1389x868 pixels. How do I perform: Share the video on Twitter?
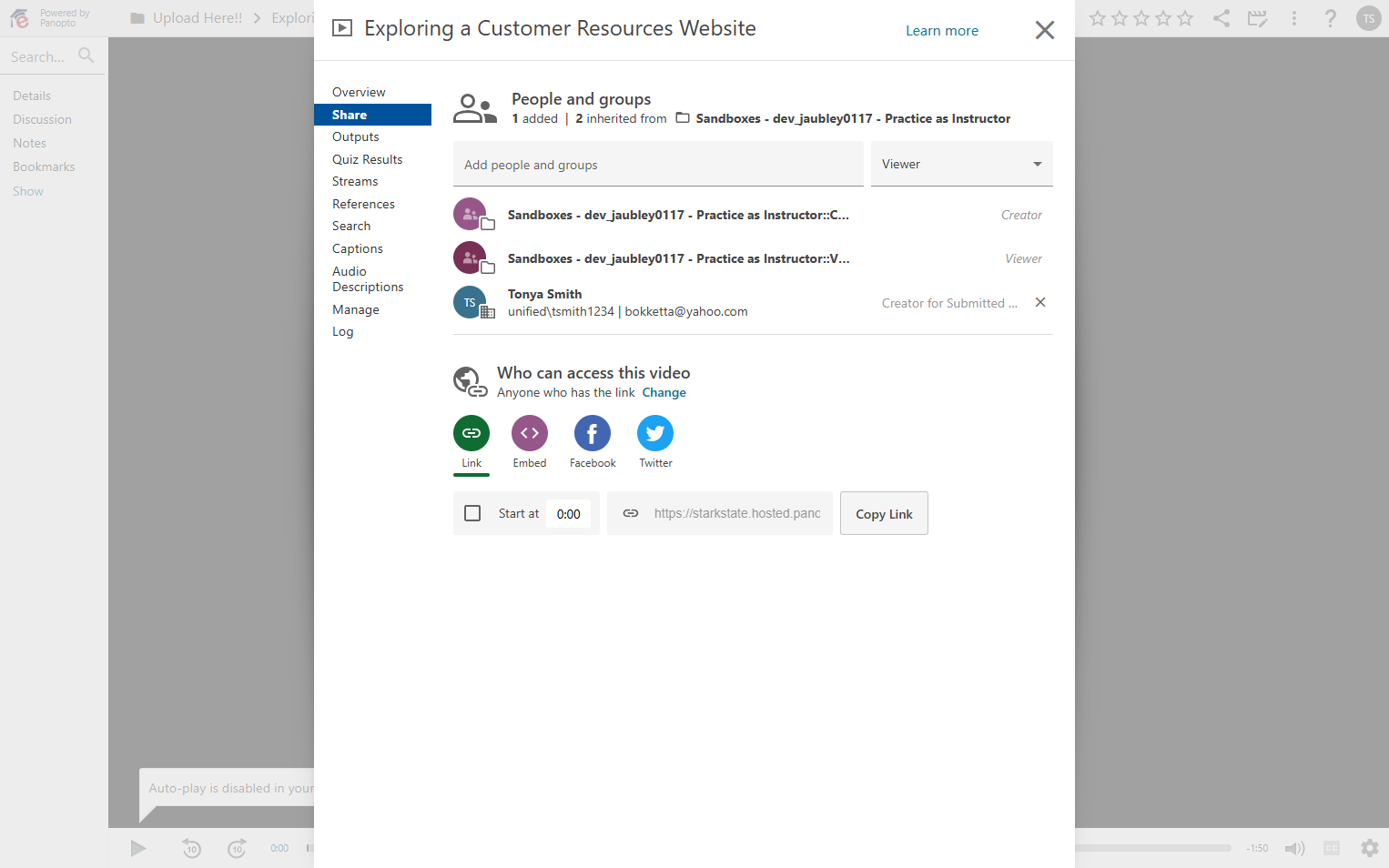tap(655, 433)
